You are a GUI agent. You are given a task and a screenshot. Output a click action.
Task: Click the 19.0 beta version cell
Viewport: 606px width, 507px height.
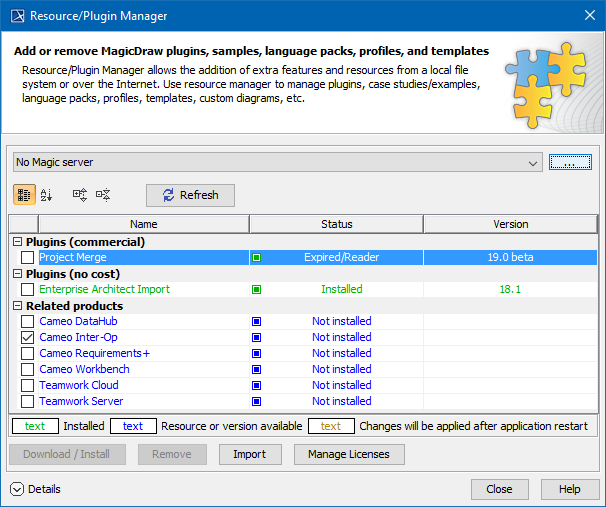[x=511, y=257]
